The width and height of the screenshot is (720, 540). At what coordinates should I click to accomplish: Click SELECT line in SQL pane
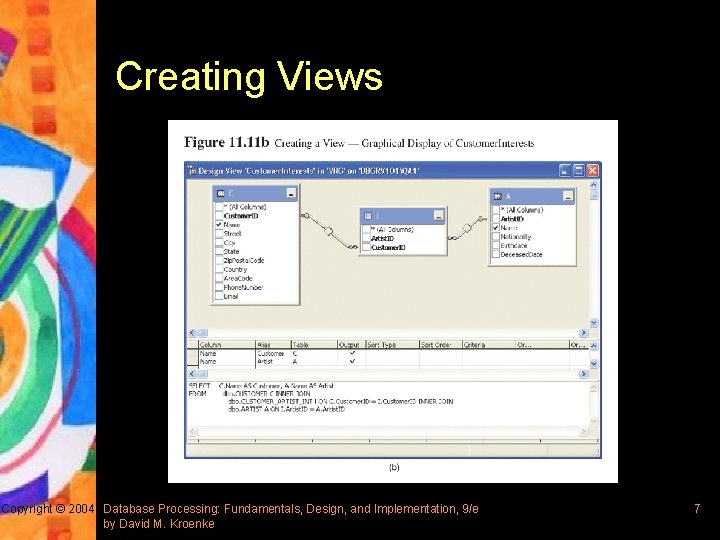[261, 386]
